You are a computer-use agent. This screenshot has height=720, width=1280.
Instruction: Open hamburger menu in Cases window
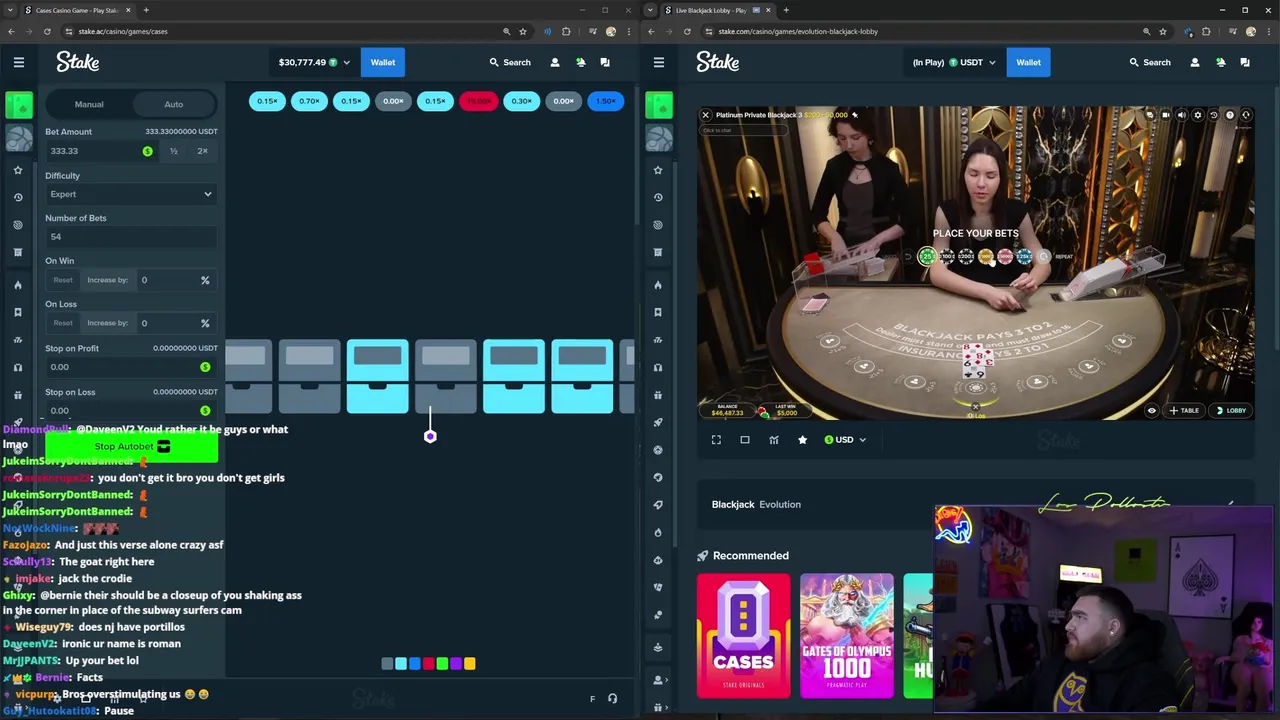[19, 62]
